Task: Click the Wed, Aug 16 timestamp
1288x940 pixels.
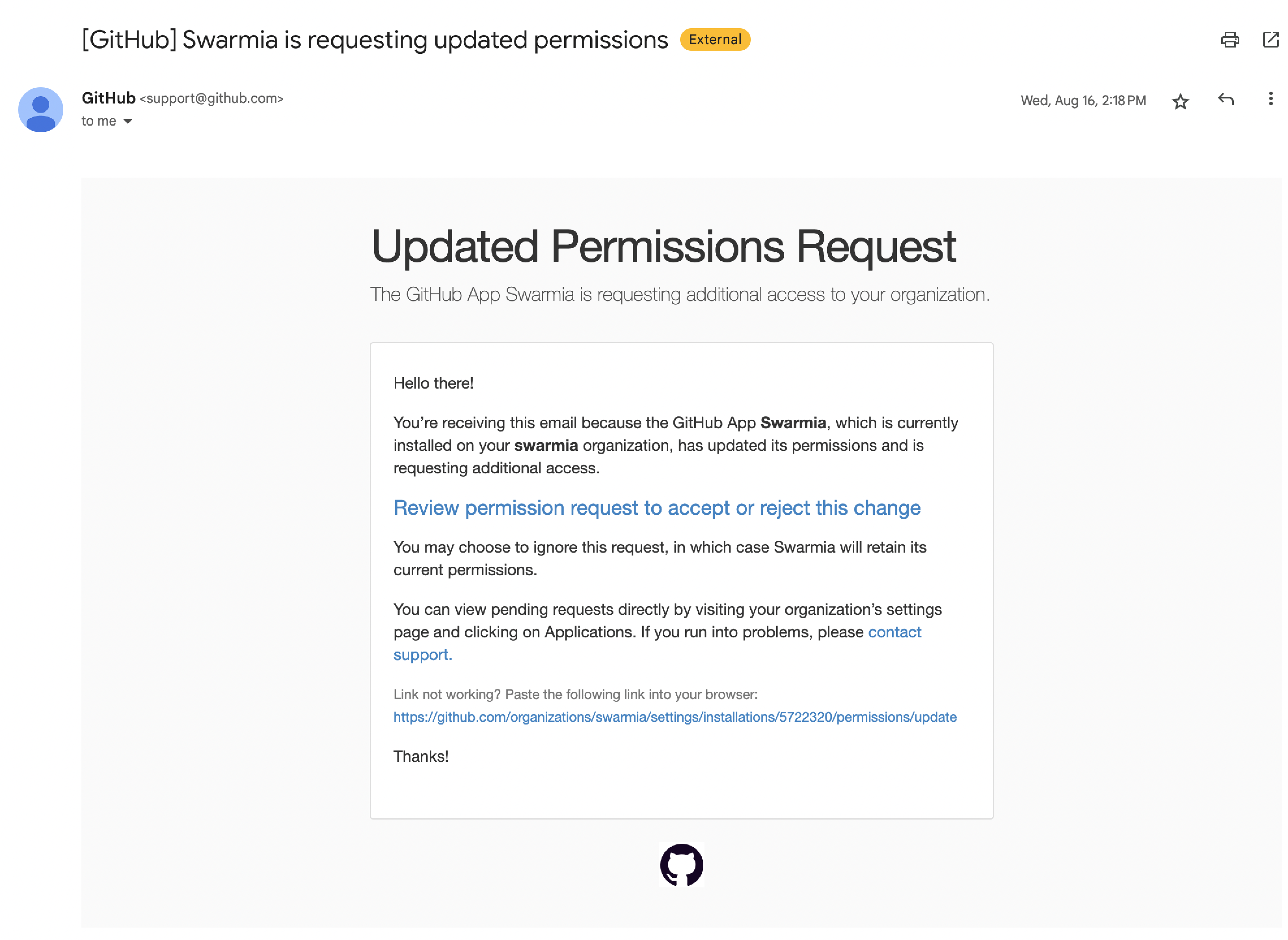Action: pyautogui.click(x=1083, y=101)
